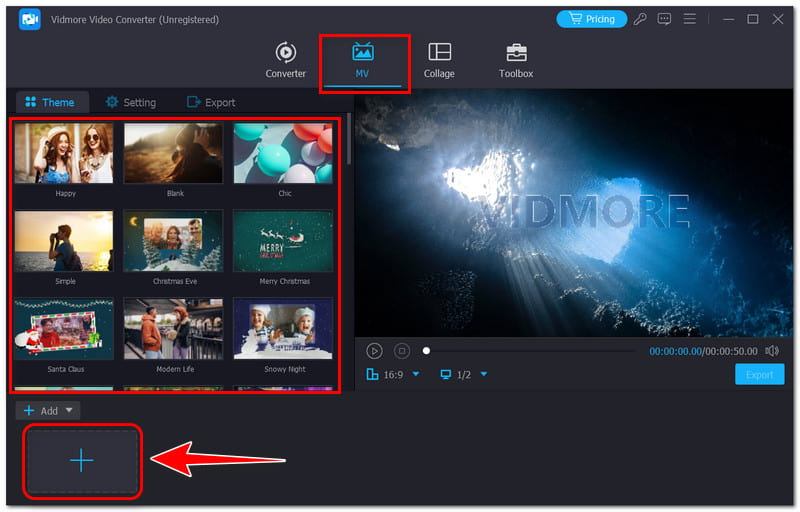This screenshot has width=800, height=512.
Task: Switch to the MV tab
Action: (362, 61)
